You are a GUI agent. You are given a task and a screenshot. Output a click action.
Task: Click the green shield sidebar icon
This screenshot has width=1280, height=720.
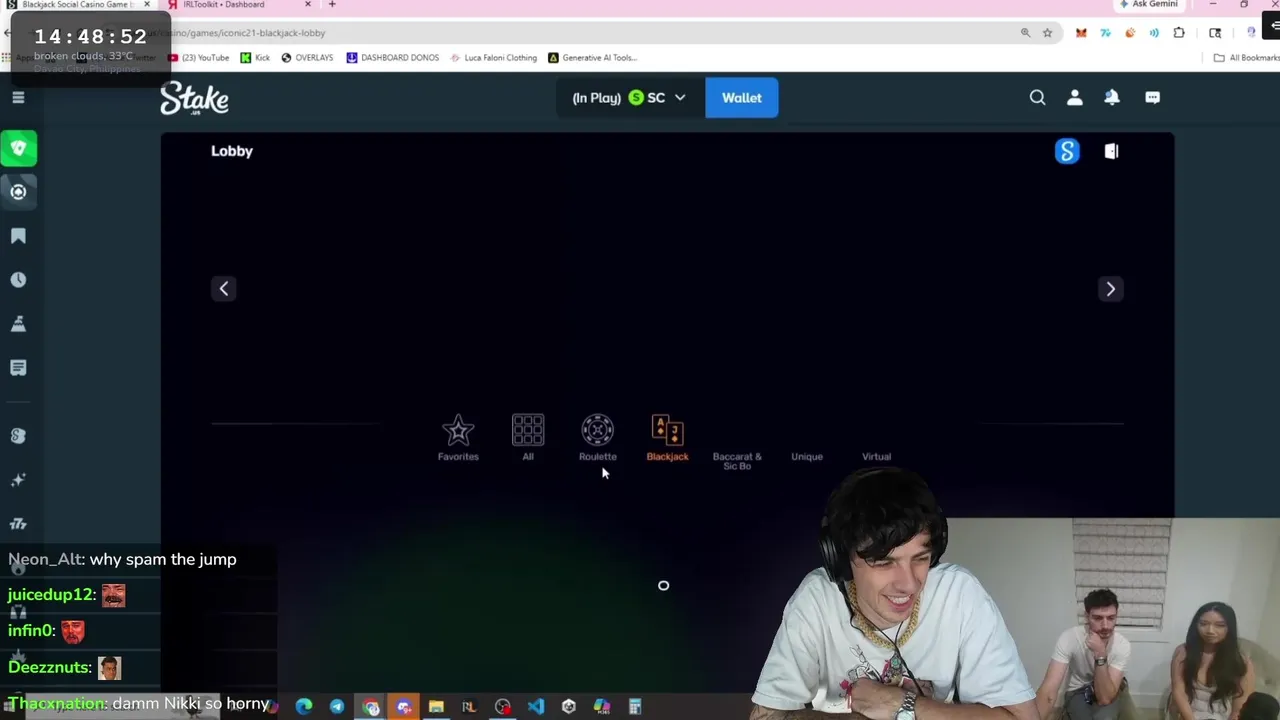click(18, 148)
